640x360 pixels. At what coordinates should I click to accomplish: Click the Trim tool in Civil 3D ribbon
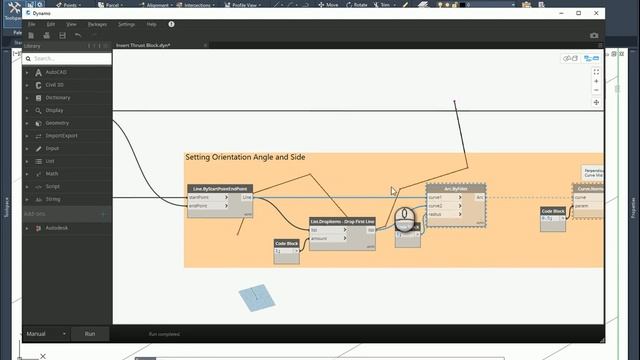pos(382,5)
